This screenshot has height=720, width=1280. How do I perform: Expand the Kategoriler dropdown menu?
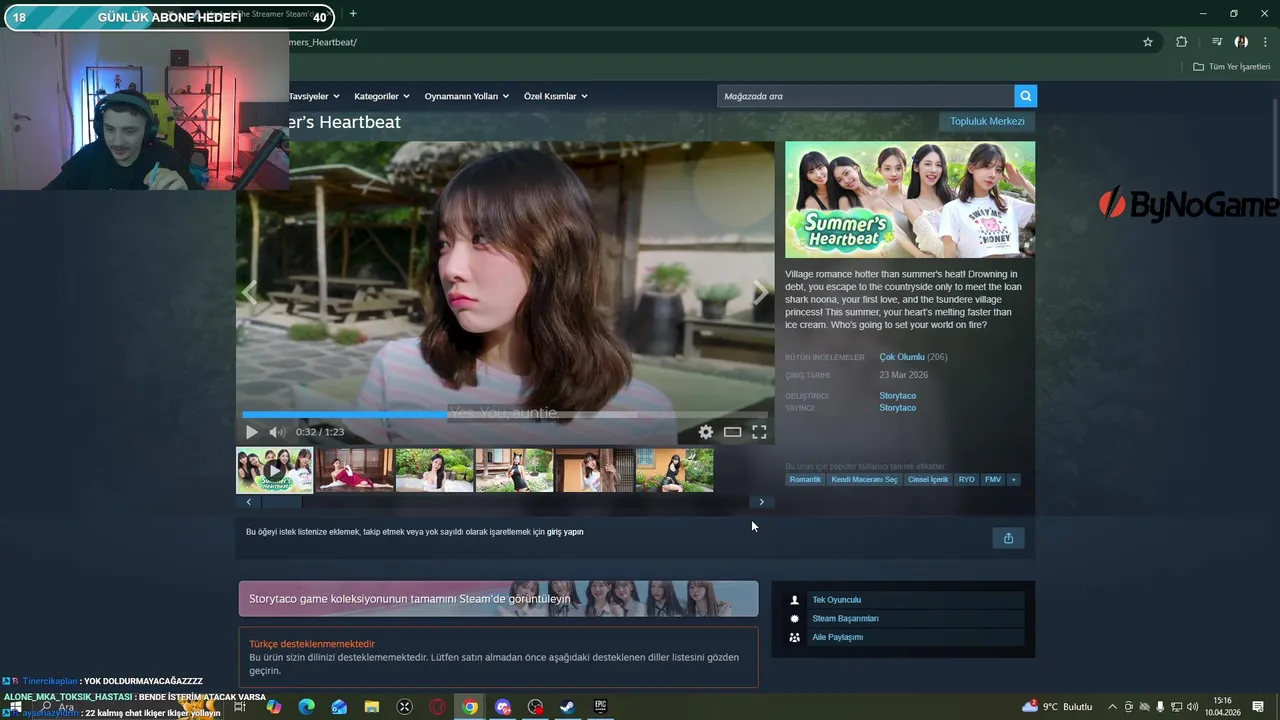(382, 96)
